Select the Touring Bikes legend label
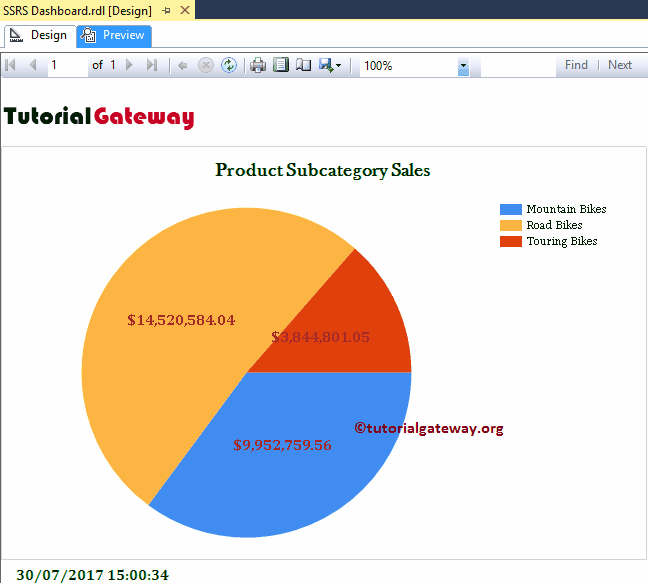648x583 pixels. point(562,242)
